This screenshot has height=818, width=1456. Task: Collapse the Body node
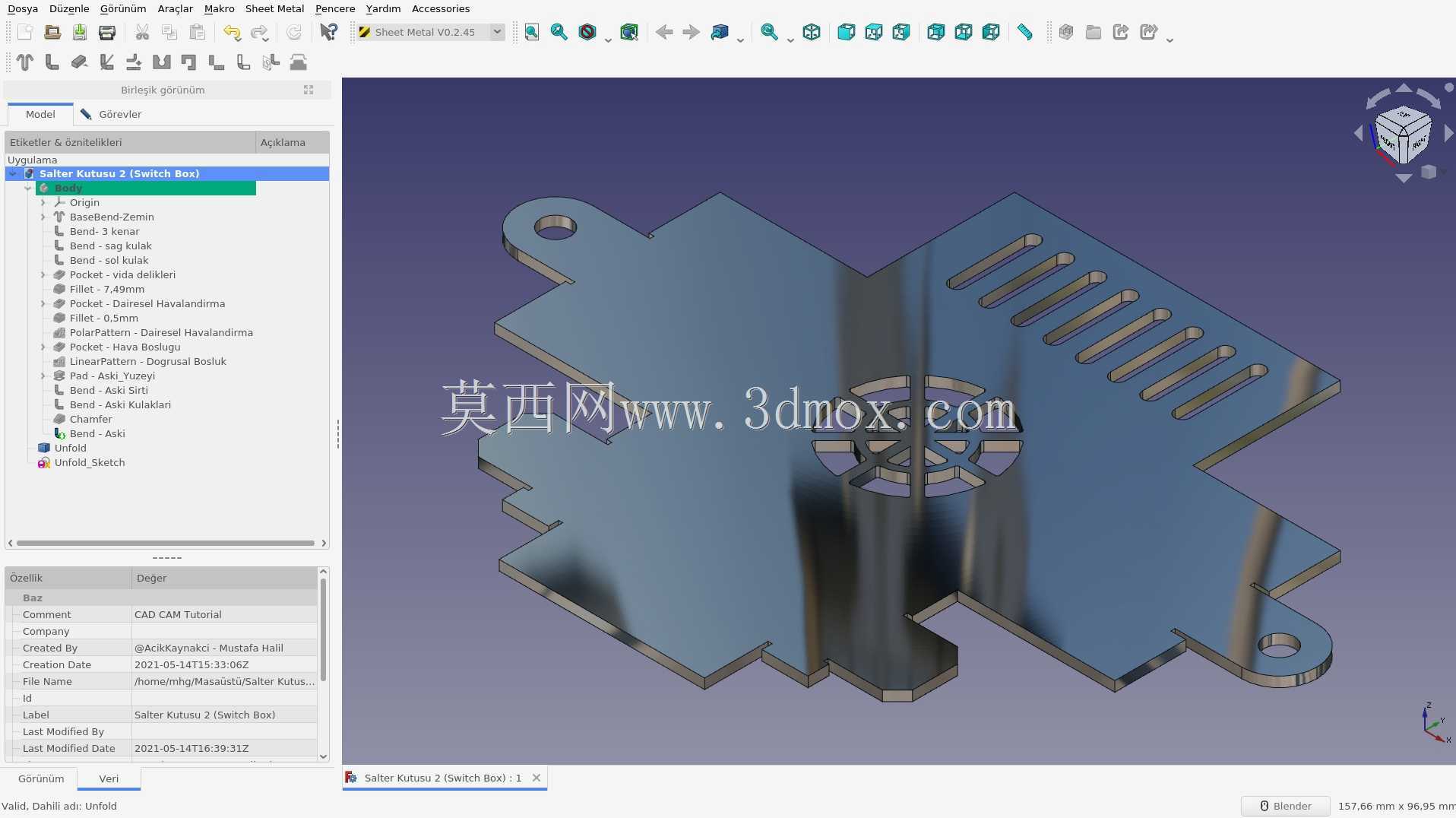click(x=28, y=189)
